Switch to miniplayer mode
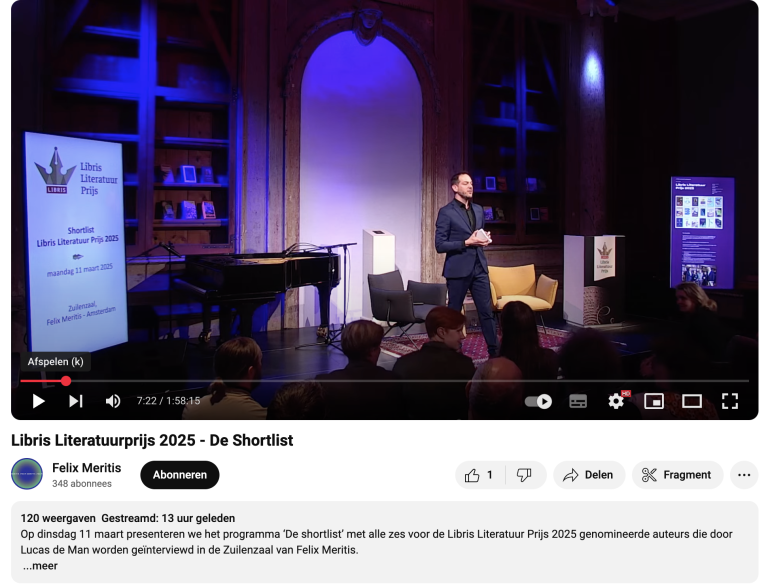768x588 pixels. pyautogui.click(x=654, y=401)
